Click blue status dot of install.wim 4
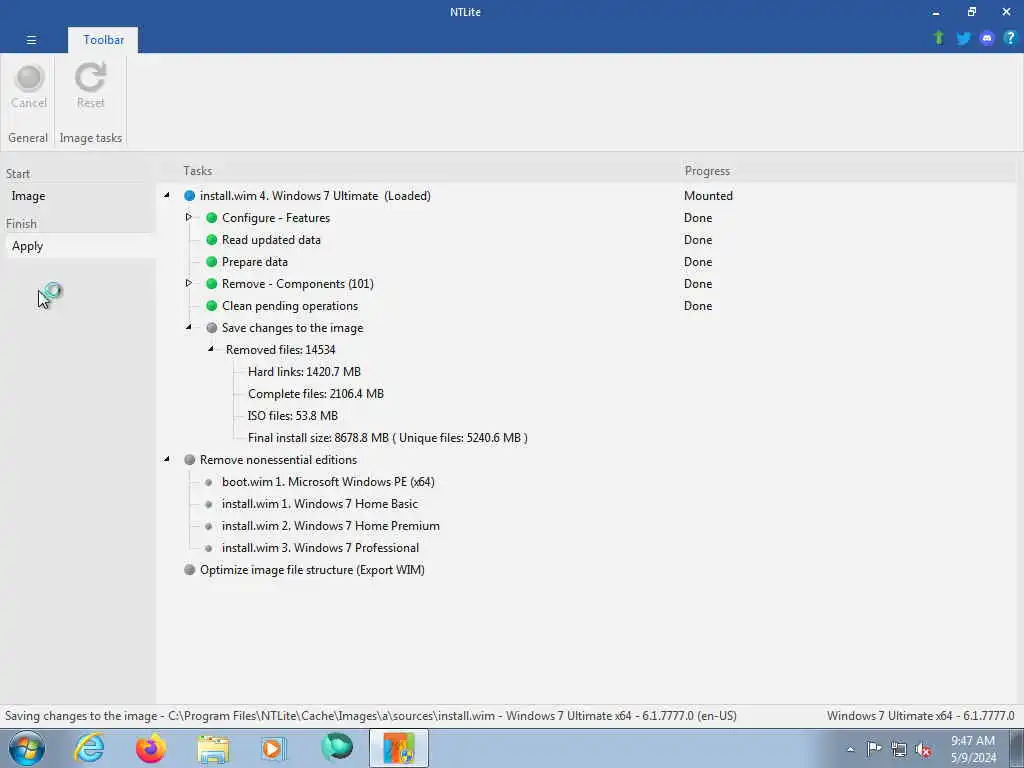This screenshot has width=1024, height=768. coord(189,195)
